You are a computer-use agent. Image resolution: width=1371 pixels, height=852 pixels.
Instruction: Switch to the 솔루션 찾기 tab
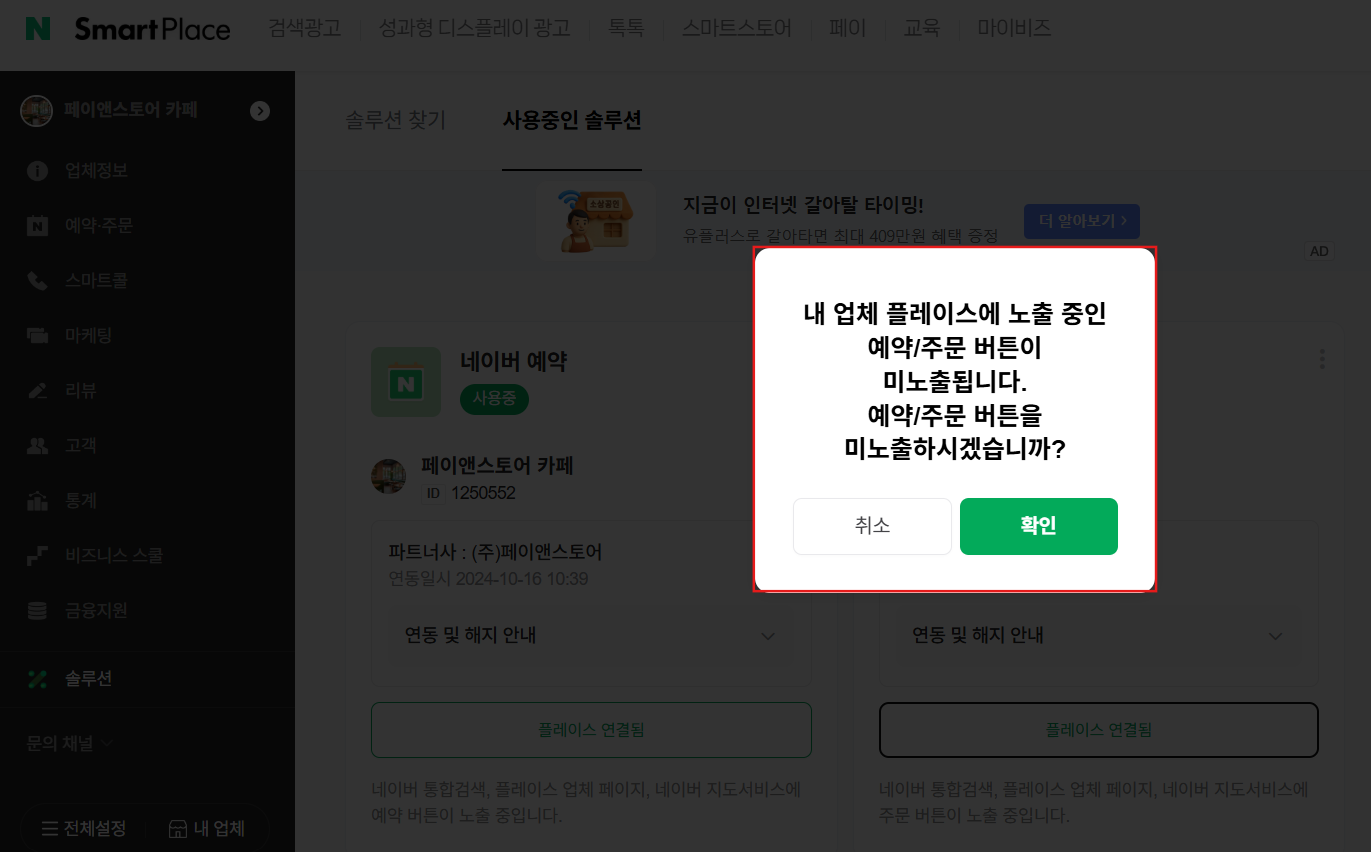click(x=396, y=121)
